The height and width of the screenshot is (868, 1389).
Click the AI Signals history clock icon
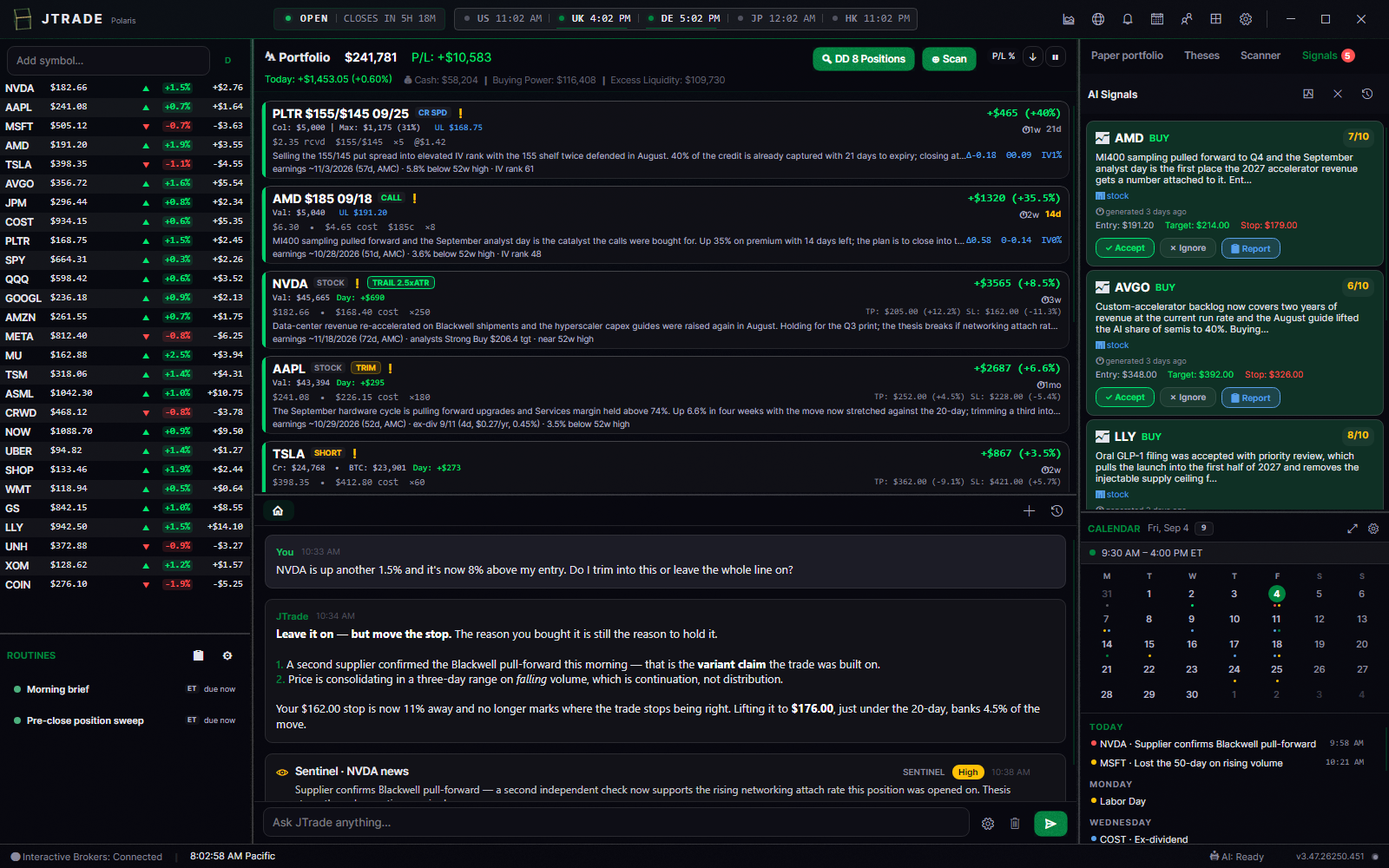(1367, 94)
